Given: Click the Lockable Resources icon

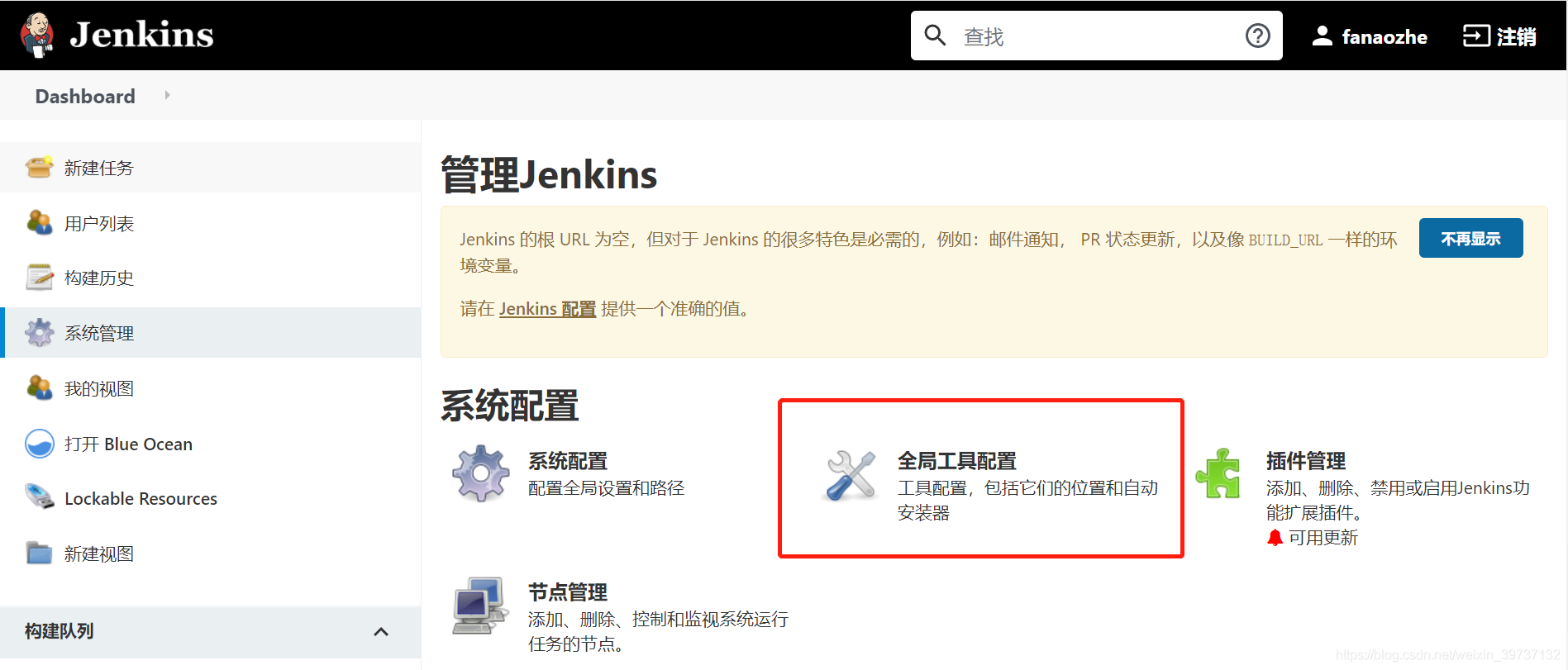Looking at the screenshot, I should pos(40,498).
